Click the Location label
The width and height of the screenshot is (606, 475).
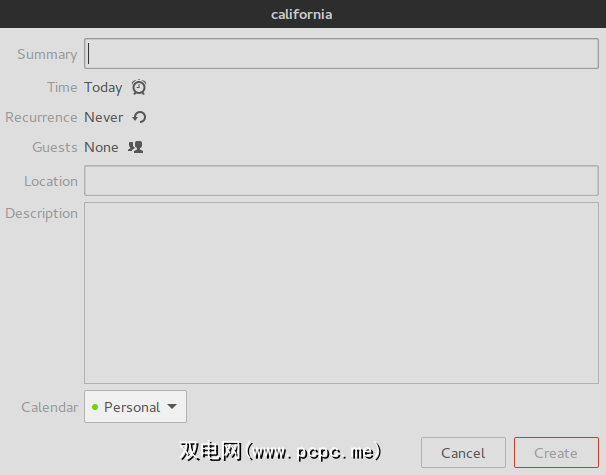[x=51, y=181]
